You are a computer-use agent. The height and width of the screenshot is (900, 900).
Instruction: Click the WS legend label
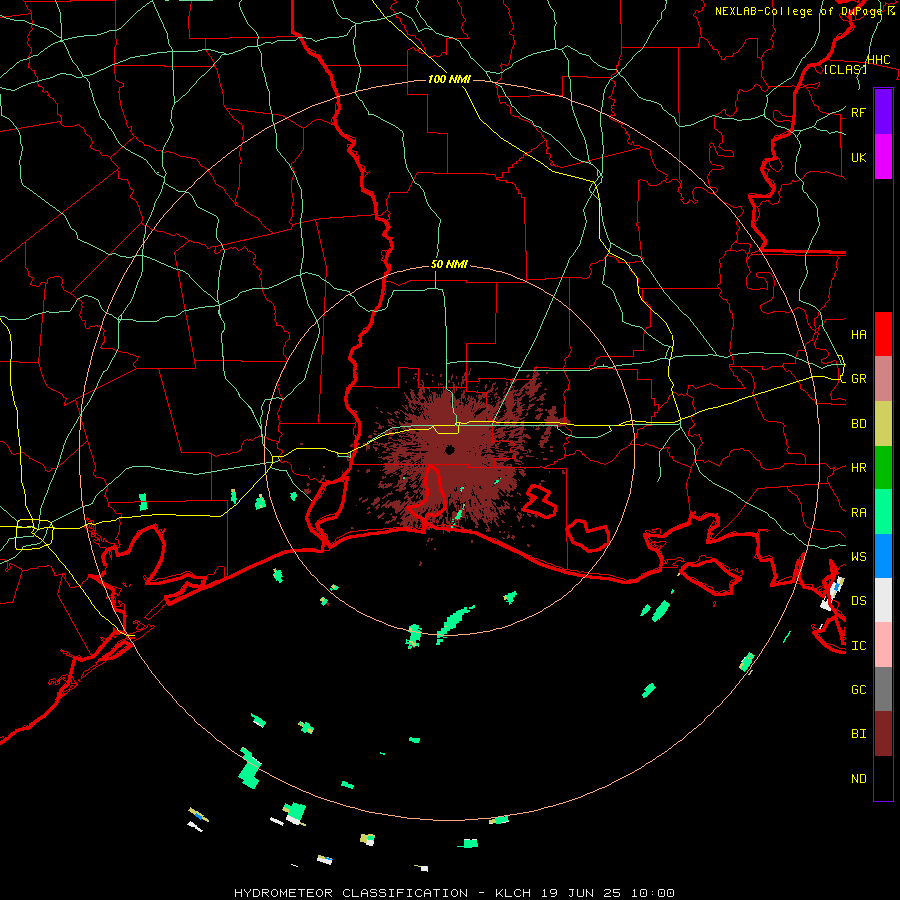[x=858, y=557]
